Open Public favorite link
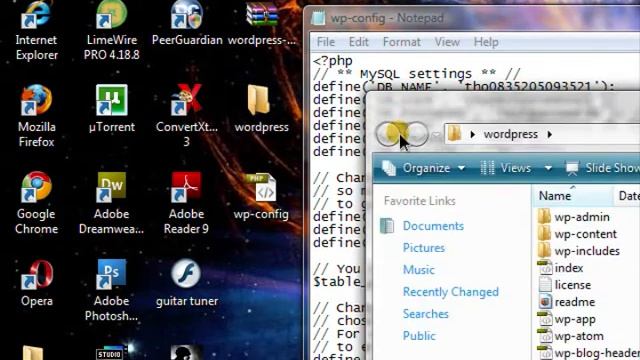The height and width of the screenshot is (360, 640). tap(419, 336)
